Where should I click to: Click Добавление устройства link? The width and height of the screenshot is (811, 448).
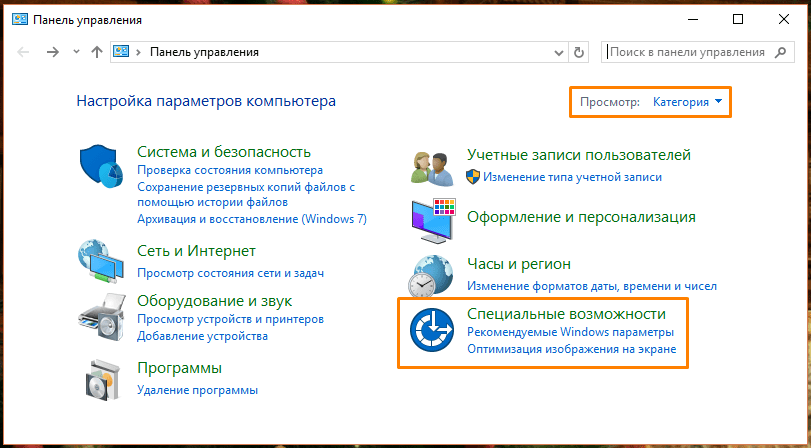(202, 336)
